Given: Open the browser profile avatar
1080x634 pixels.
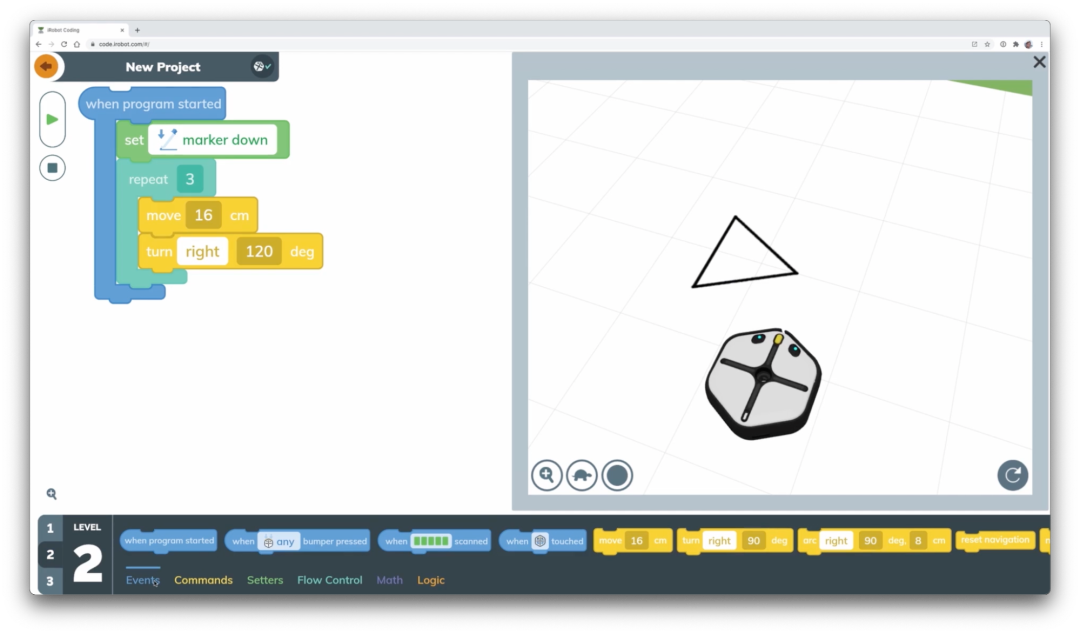Looking at the screenshot, I should [x=1028, y=44].
